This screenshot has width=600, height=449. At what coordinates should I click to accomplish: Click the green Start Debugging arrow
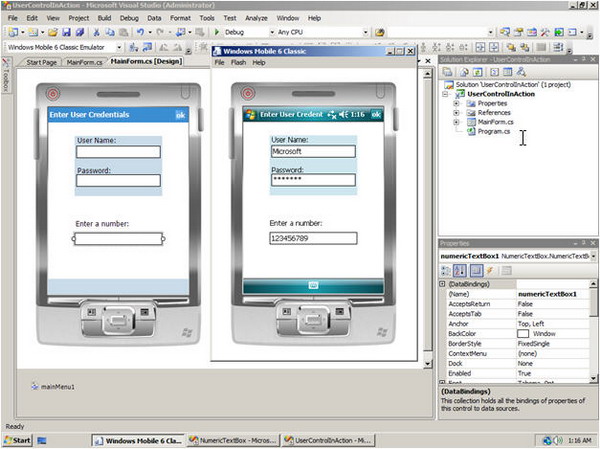[217, 32]
